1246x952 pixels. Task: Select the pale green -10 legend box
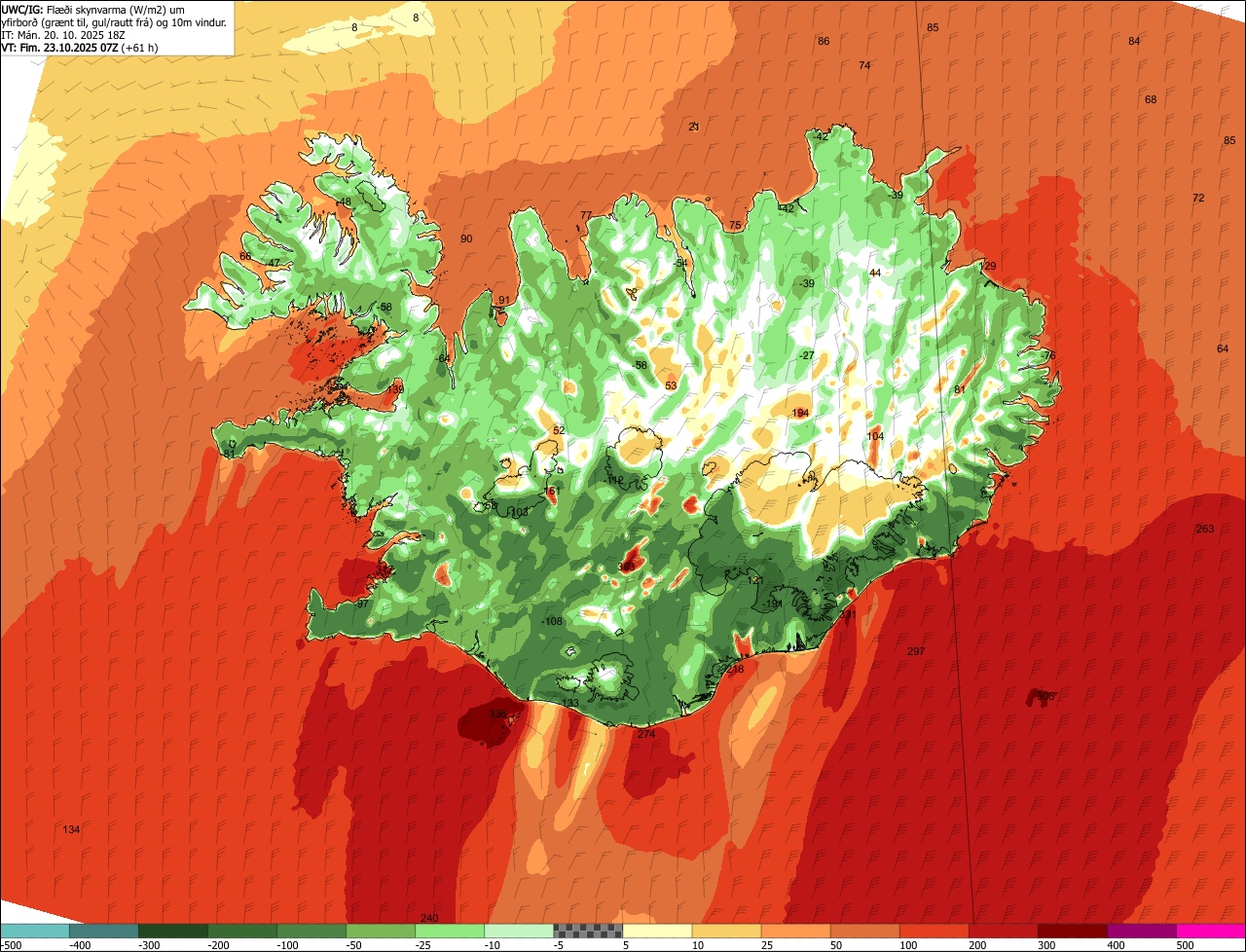pyautogui.click(x=519, y=931)
